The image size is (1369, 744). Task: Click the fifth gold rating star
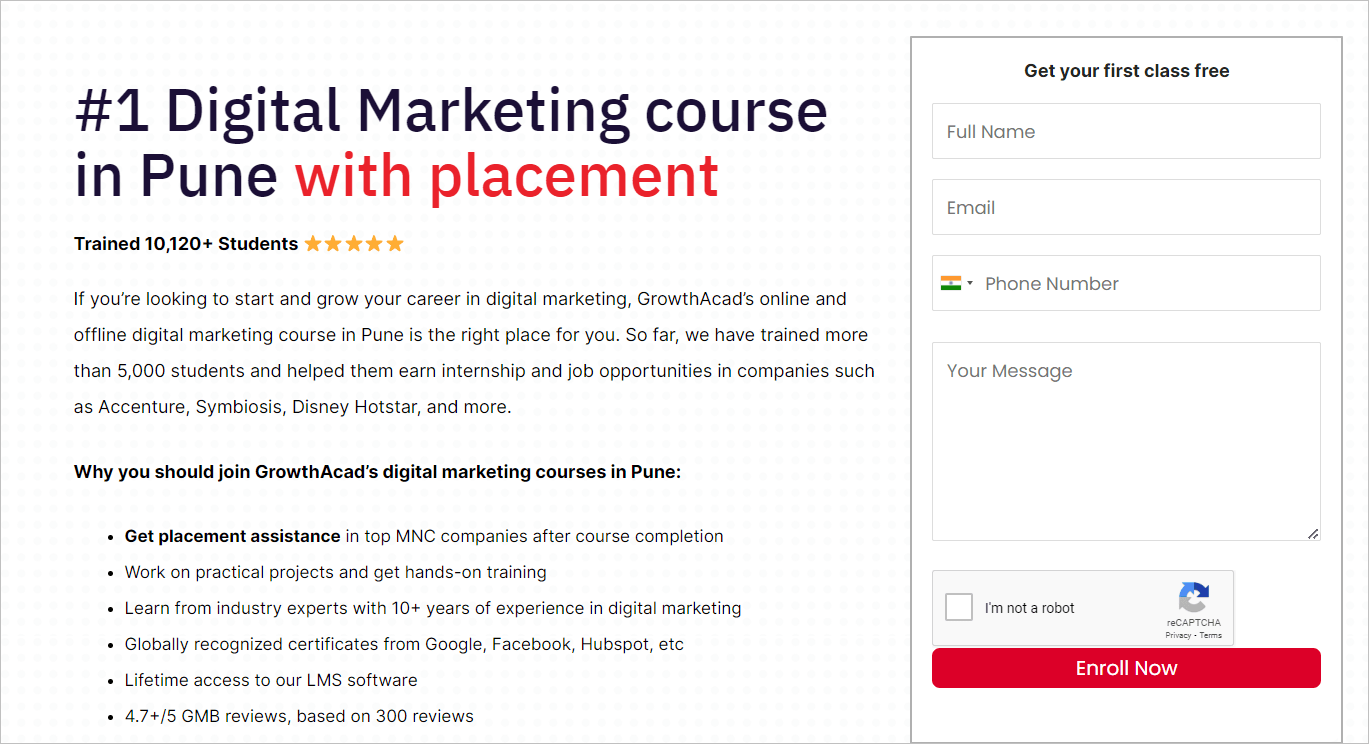pyautogui.click(x=395, y=243)
